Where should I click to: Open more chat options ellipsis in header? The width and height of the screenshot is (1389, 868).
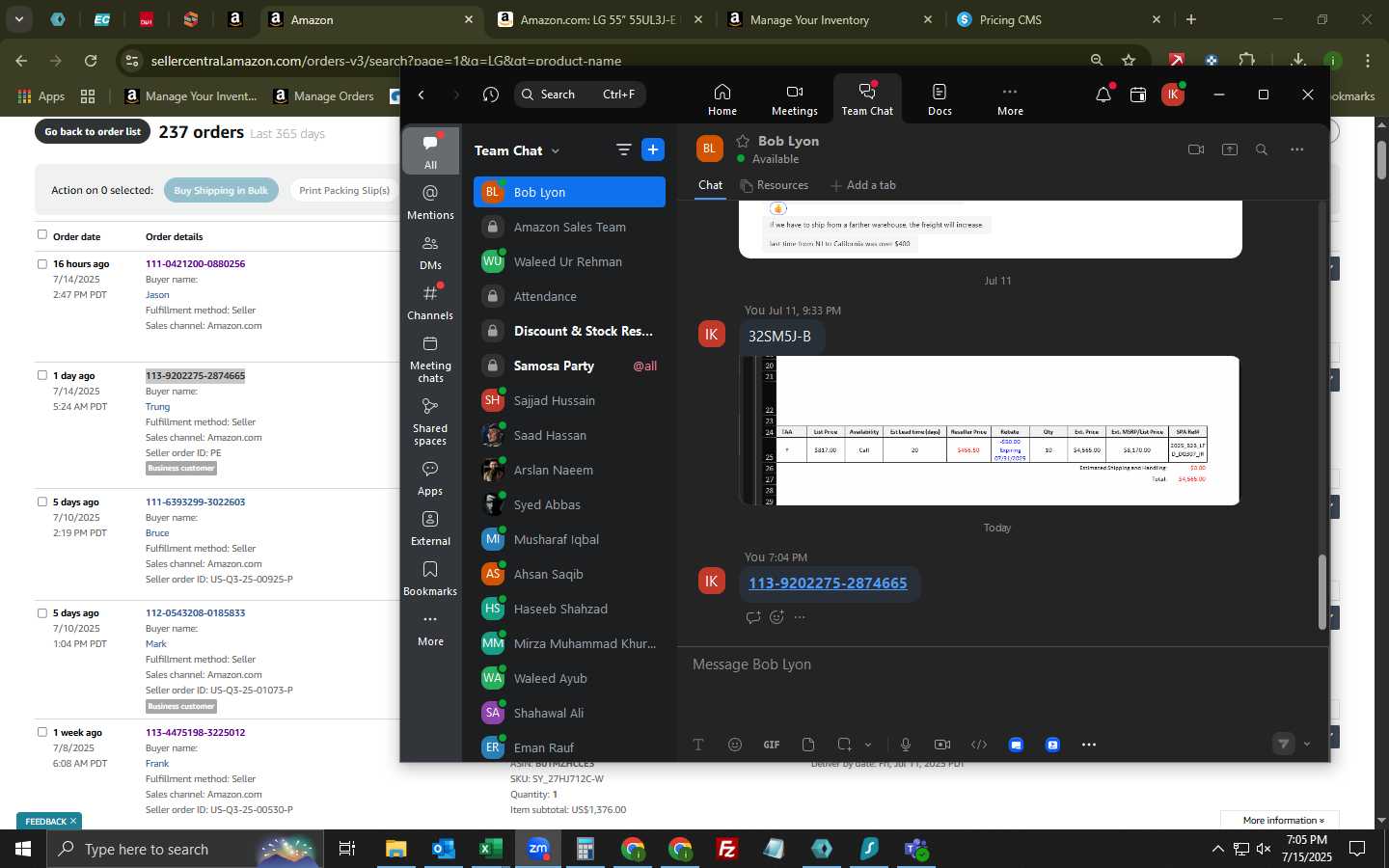(1297, 149)
